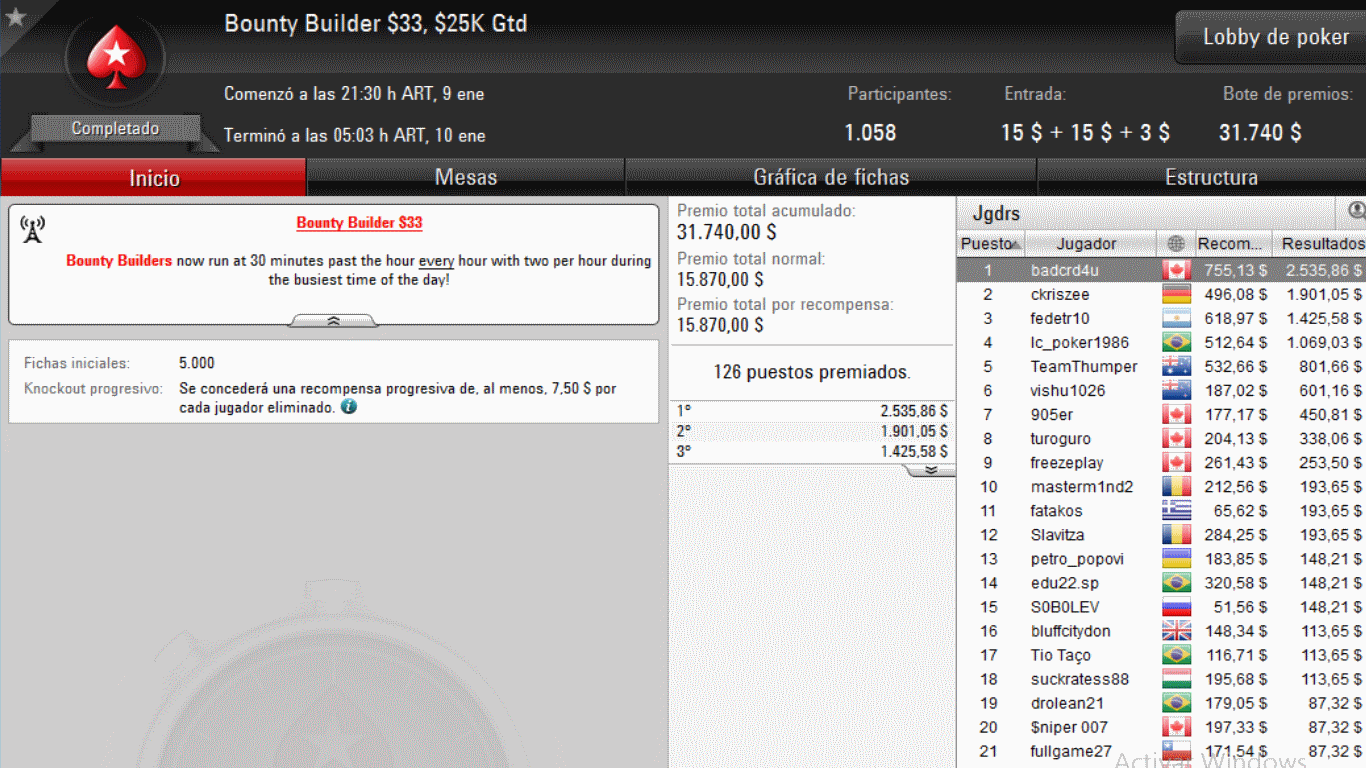Open the knockout progresivo info icon
The height and width of the screenshot is (768, 1366).
pos(348,407)
